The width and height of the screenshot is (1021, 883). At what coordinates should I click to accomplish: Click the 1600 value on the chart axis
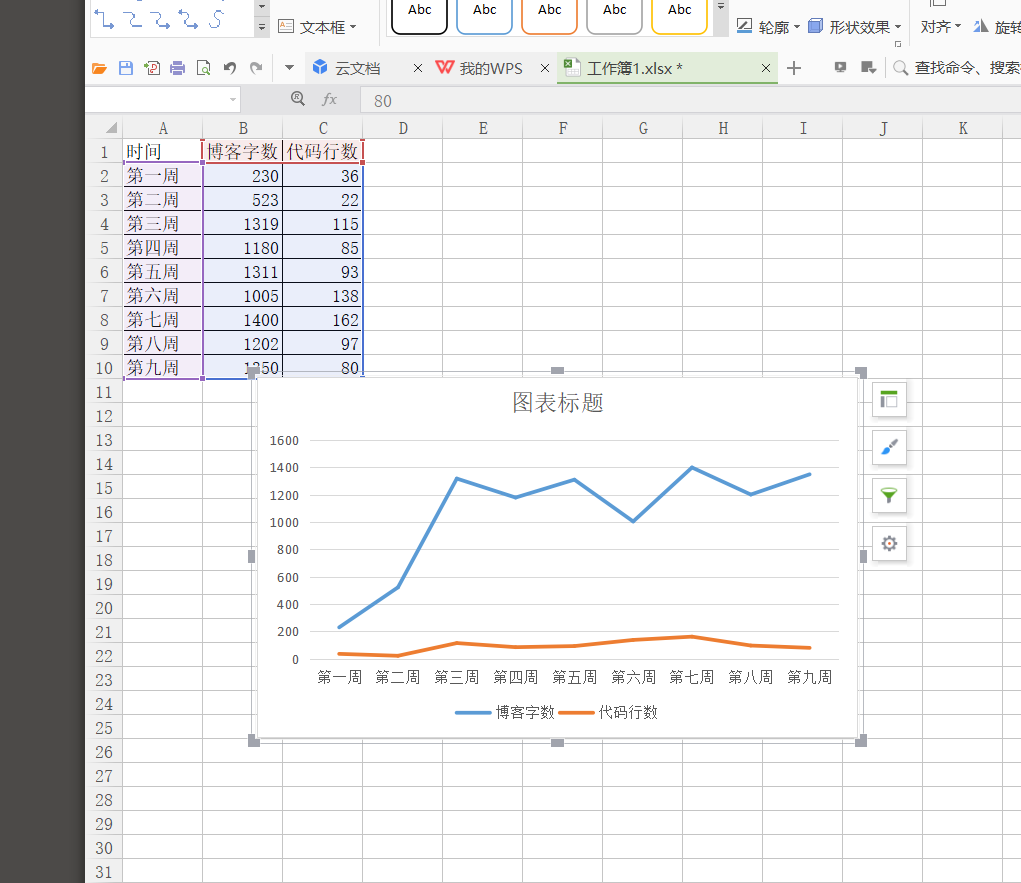(x=284, y=441)
